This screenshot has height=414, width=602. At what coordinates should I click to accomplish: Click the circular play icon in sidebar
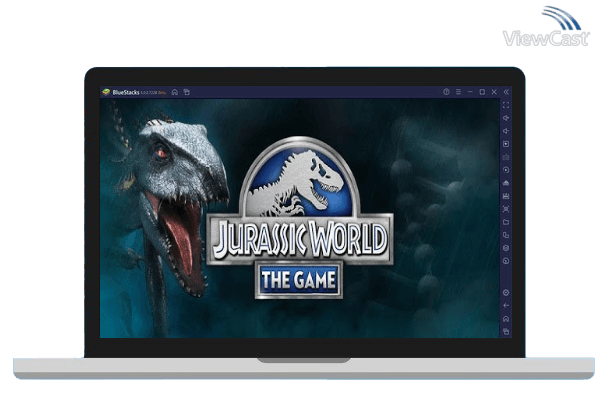(x=506, y=170)
